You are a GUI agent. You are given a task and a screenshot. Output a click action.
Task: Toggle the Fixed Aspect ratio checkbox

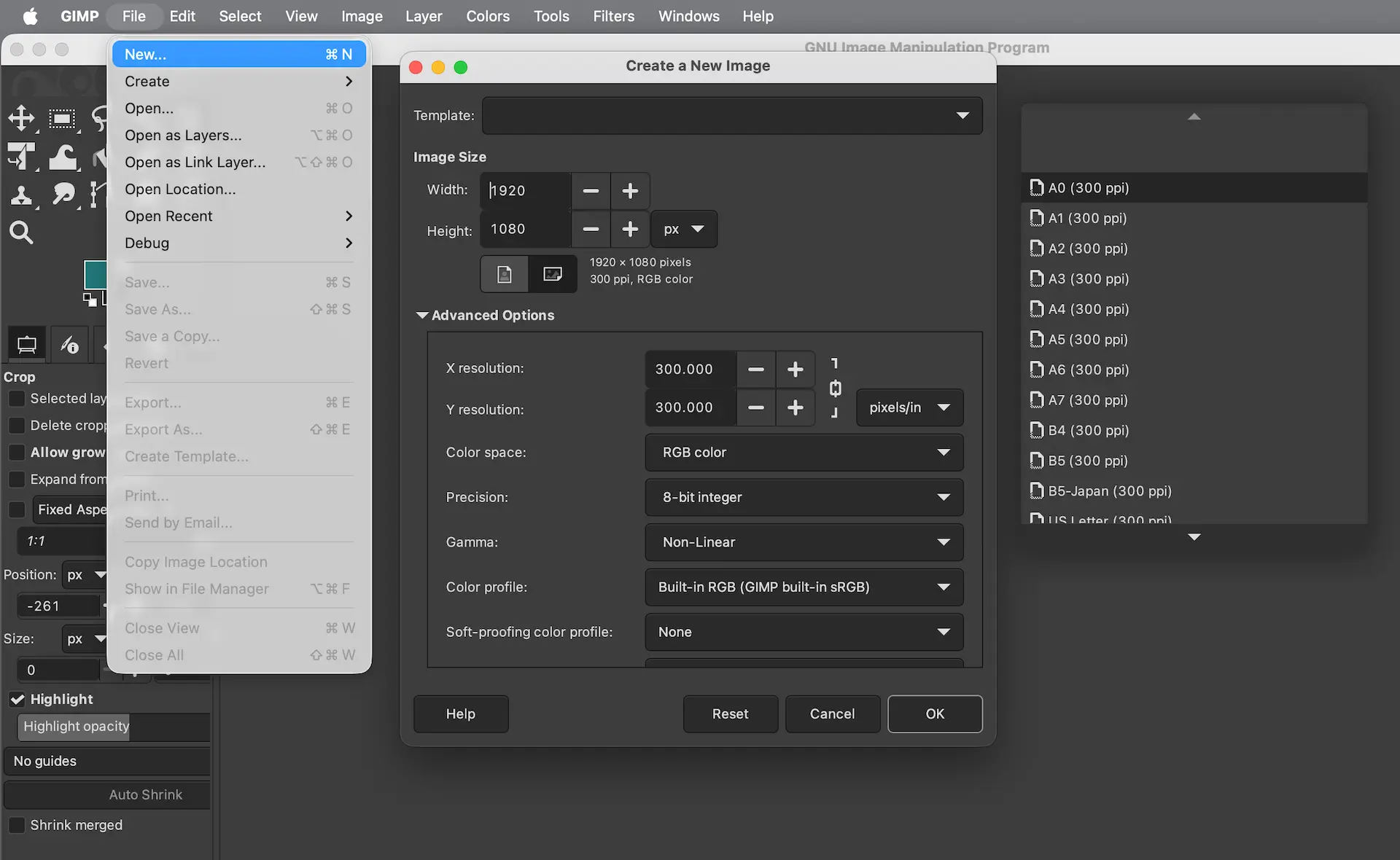(16, 509)
